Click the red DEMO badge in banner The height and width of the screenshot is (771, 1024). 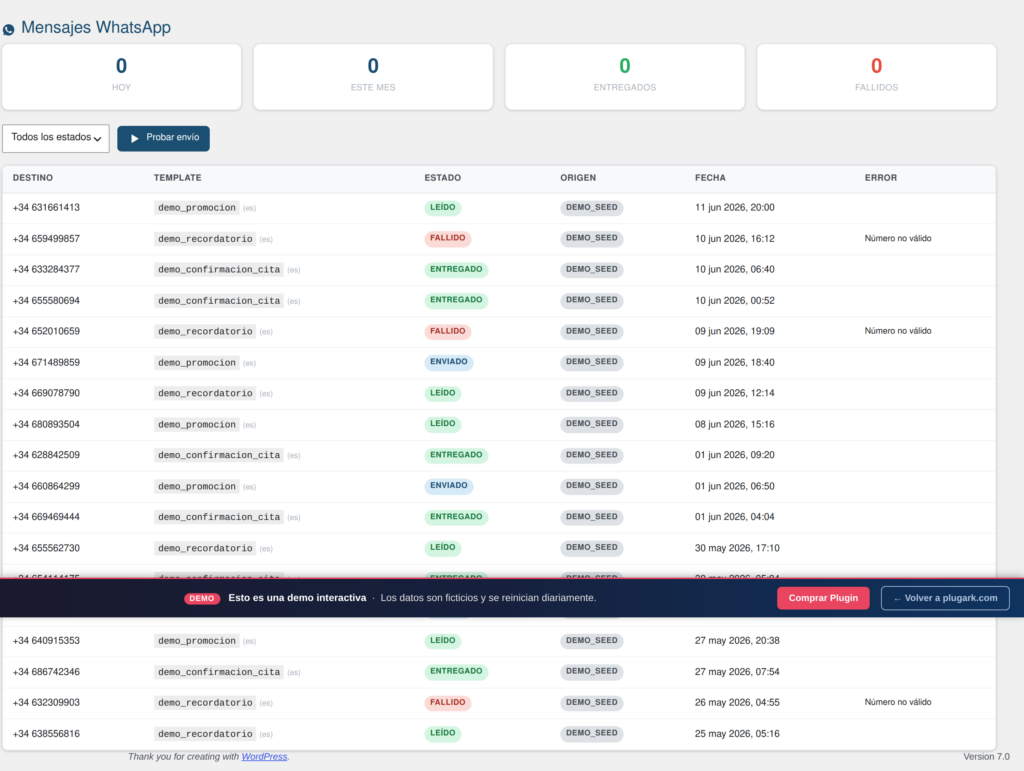pyautogui.click(x=202, y=598)
